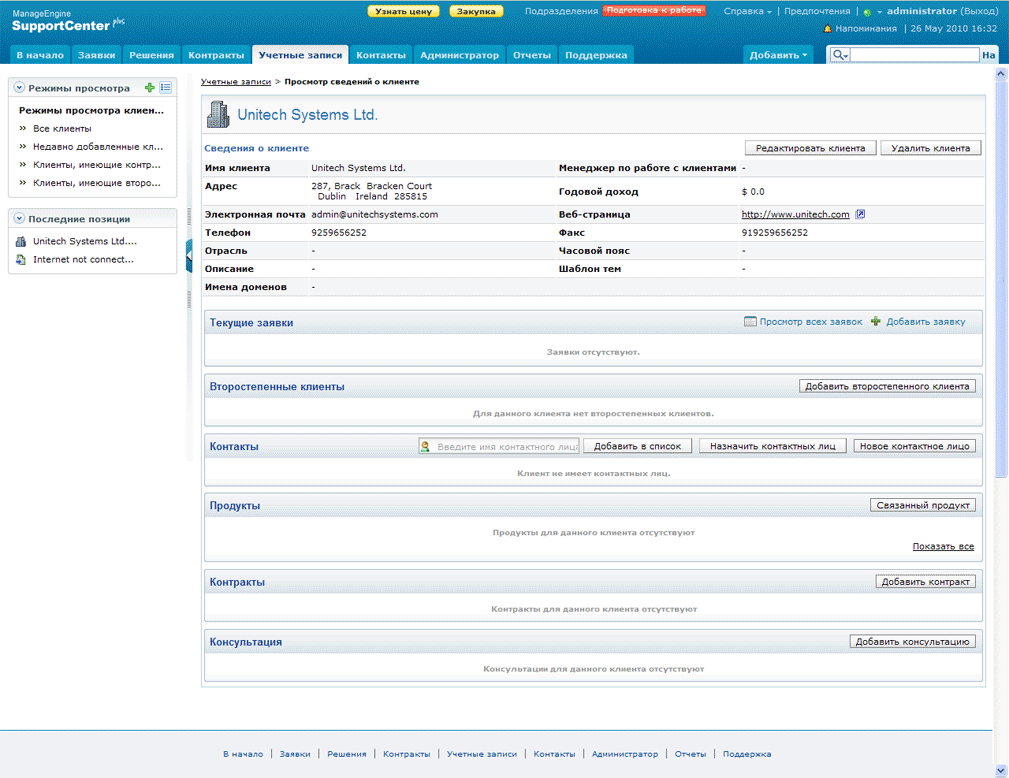Click the Учетные записи breadcrumb link
Image resolution: width=1009 pixels, height=778 pixels.
pos(236,82)
